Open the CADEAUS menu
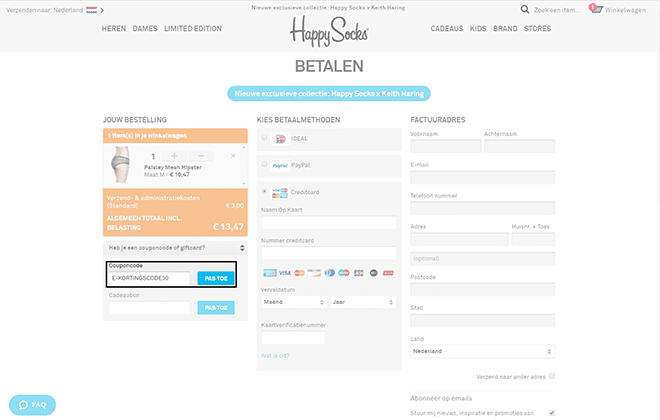Viewport: 660px width, 420px height. (x=447, y=29)
